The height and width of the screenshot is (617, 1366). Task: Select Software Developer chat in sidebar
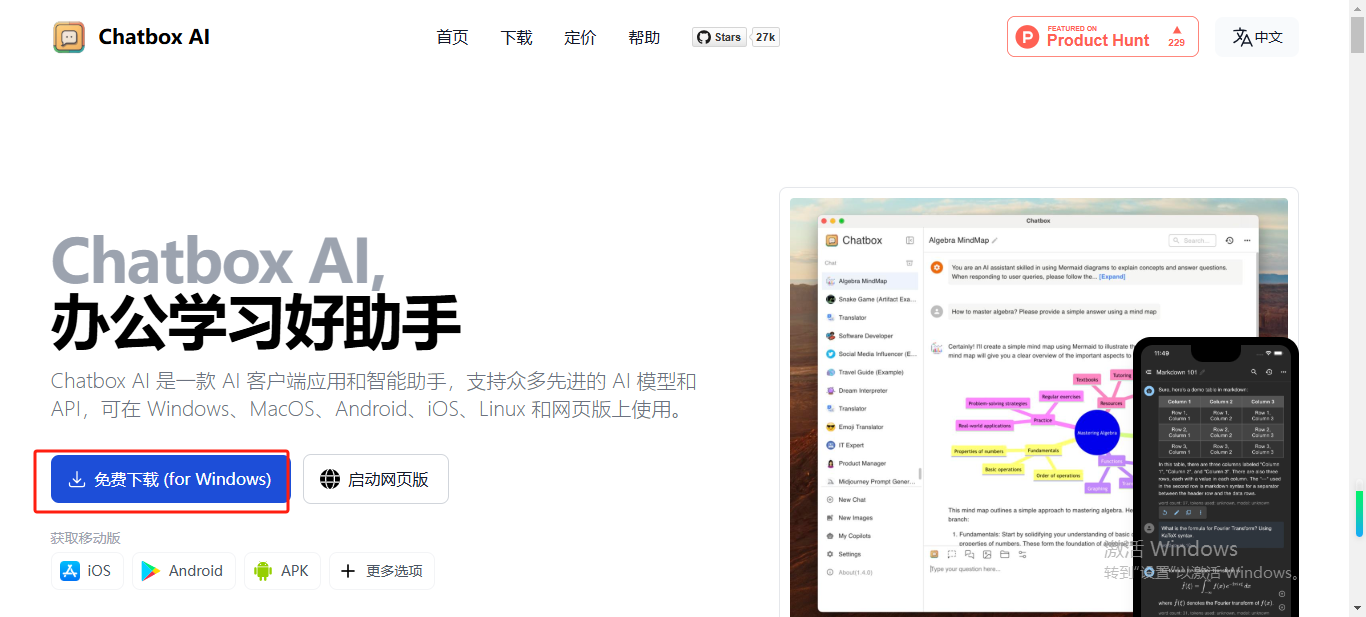[x=870, y=336]
